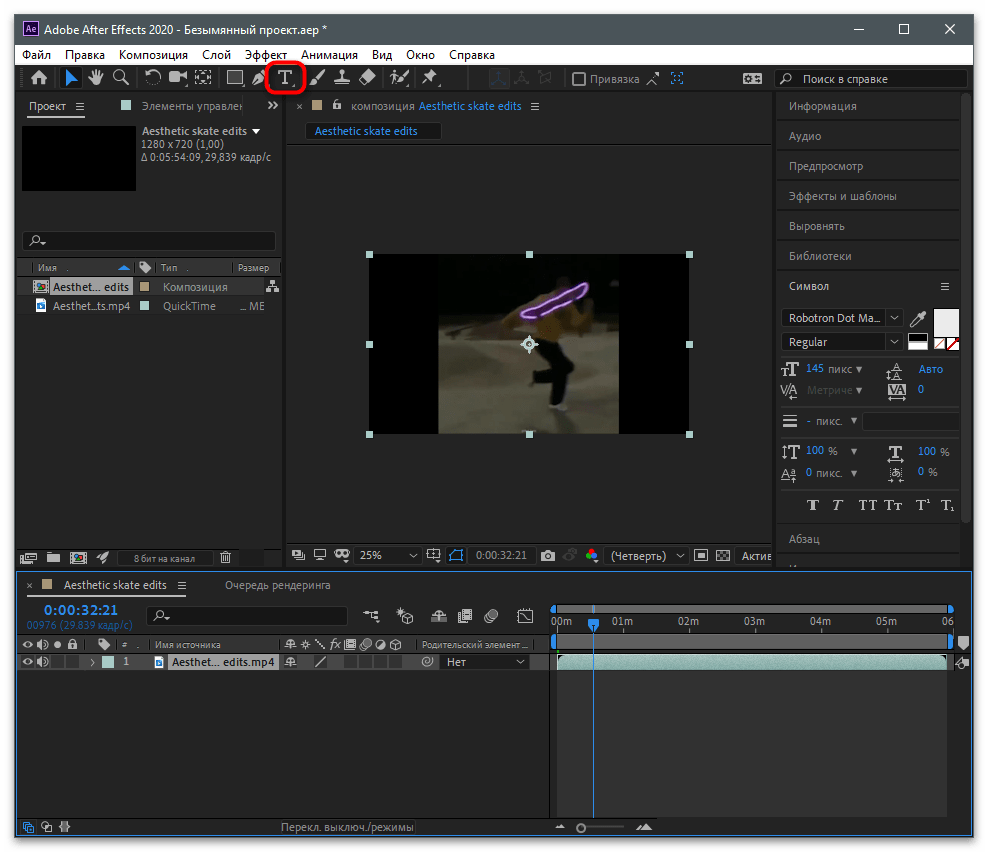Hide video of Aesthetic skate edits.mp4 layer
This screenshot has height=852, width=988.
28,662
